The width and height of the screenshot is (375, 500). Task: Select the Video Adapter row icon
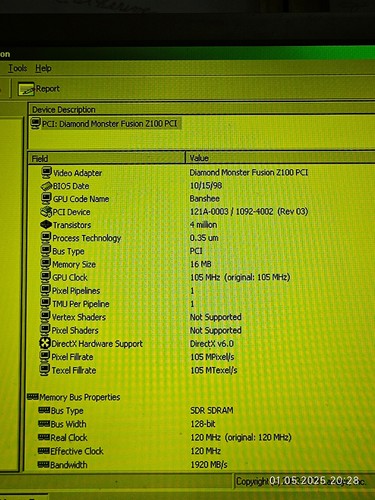(47, 172)
